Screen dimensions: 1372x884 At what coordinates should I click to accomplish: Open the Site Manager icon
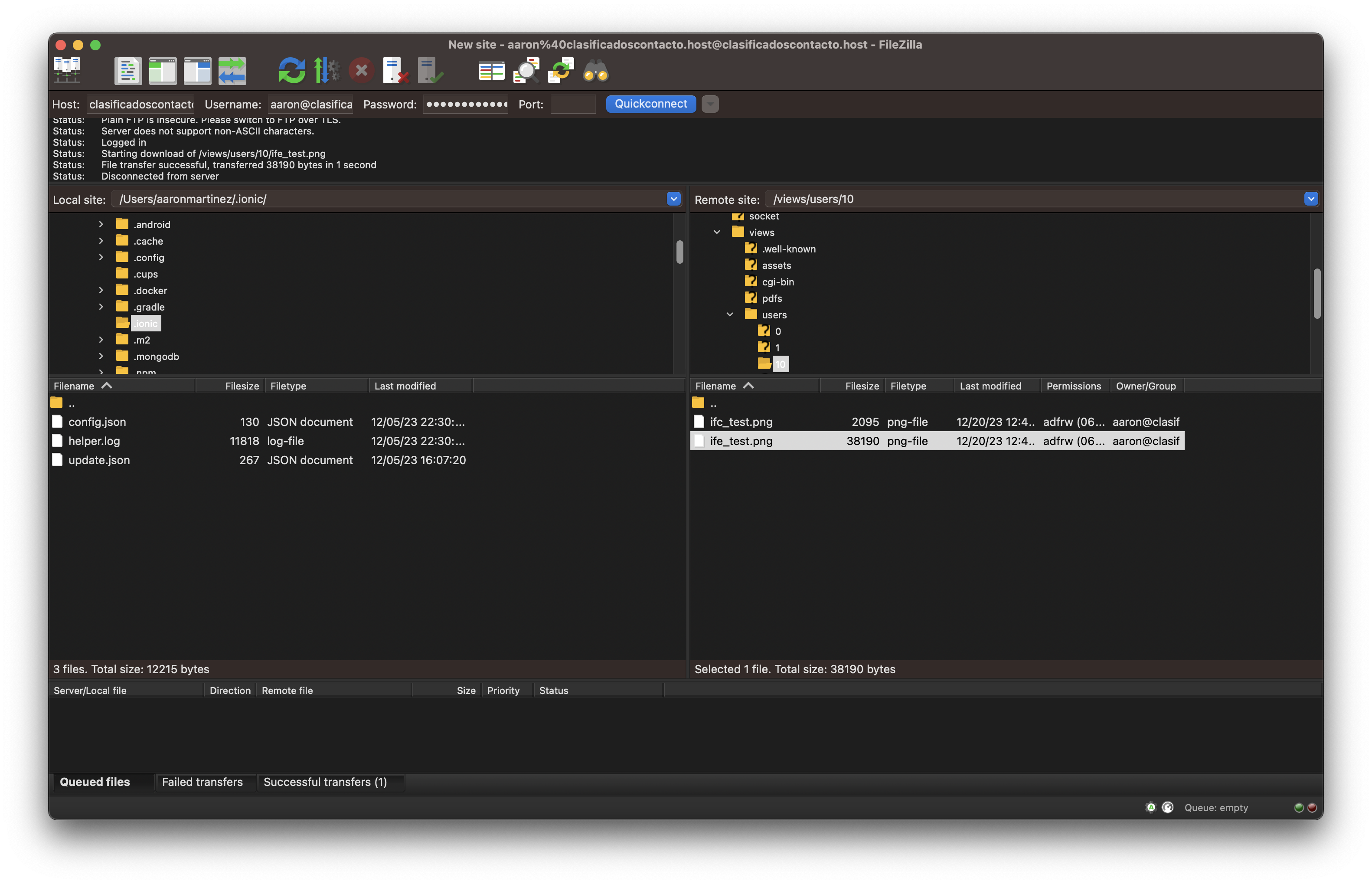[67, 71]
